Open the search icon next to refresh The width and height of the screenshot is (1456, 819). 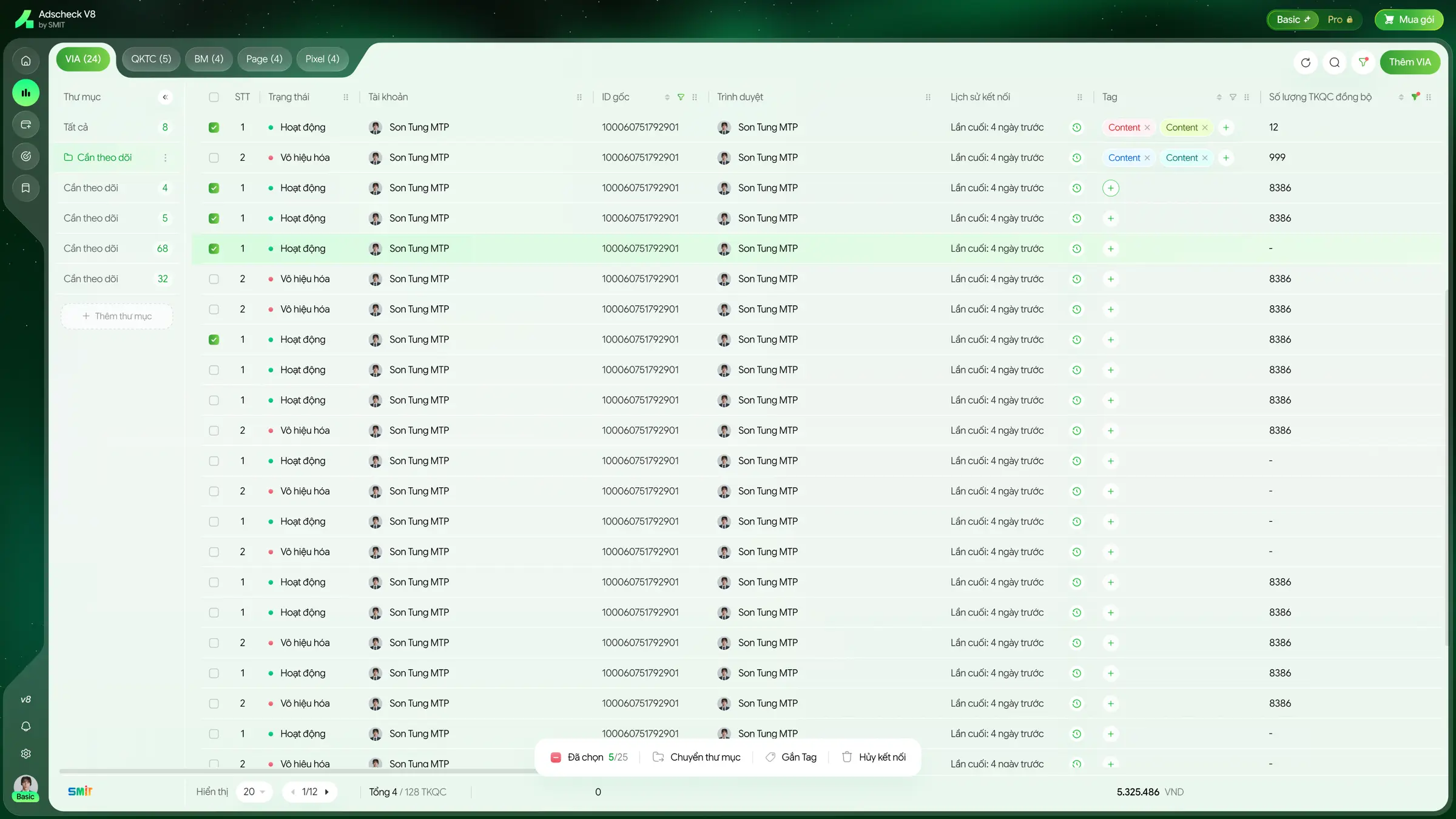[x=1335, y=62]
